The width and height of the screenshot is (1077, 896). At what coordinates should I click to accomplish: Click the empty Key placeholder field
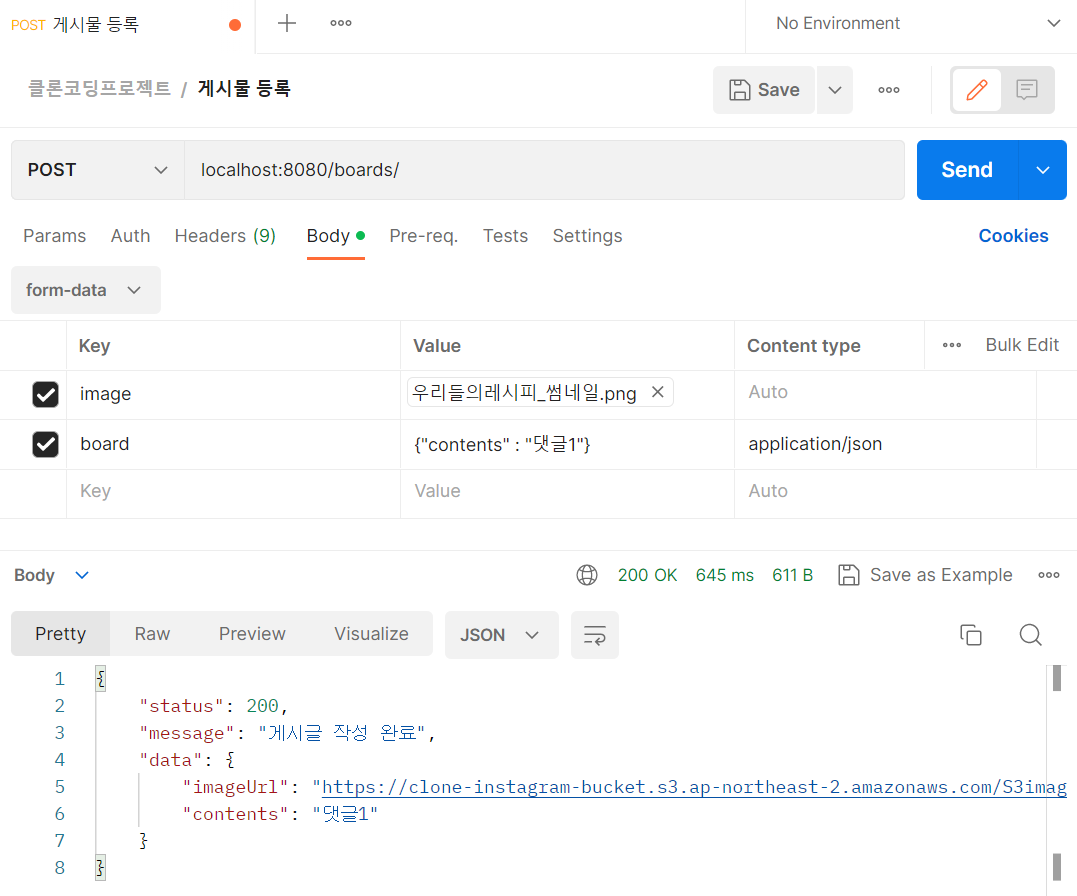tap(234, 491)
